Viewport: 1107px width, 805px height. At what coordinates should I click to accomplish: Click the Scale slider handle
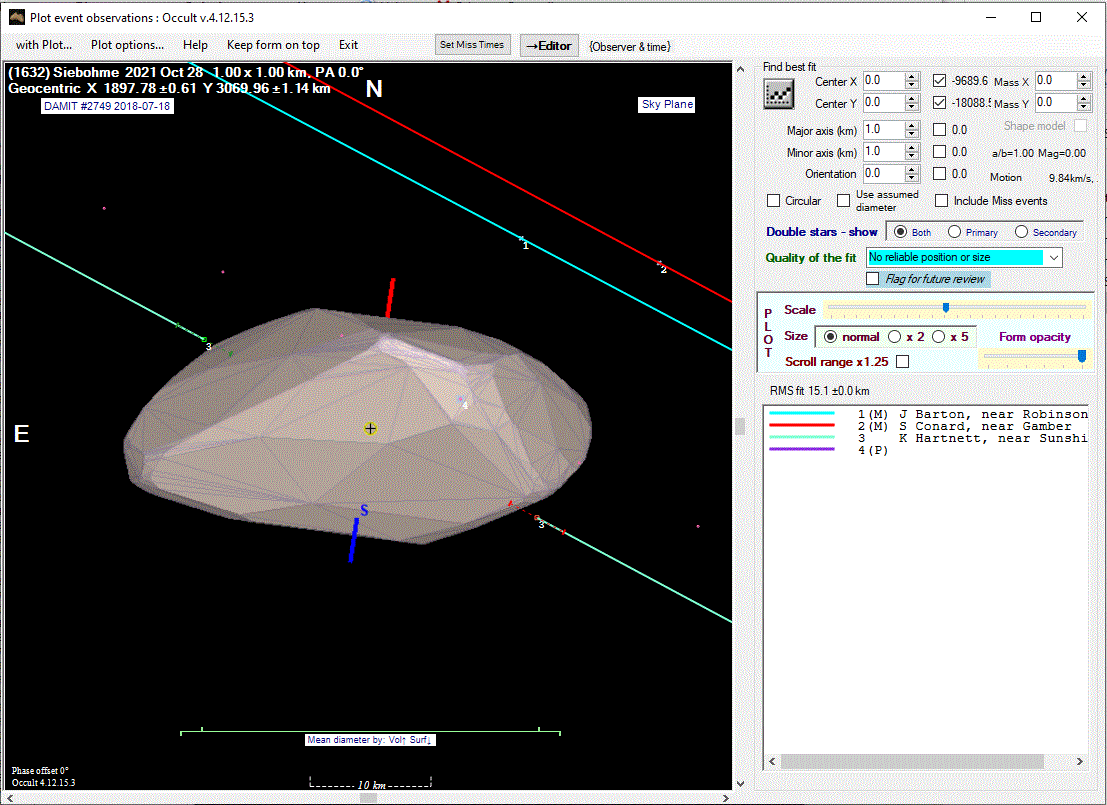click(946, 308)
